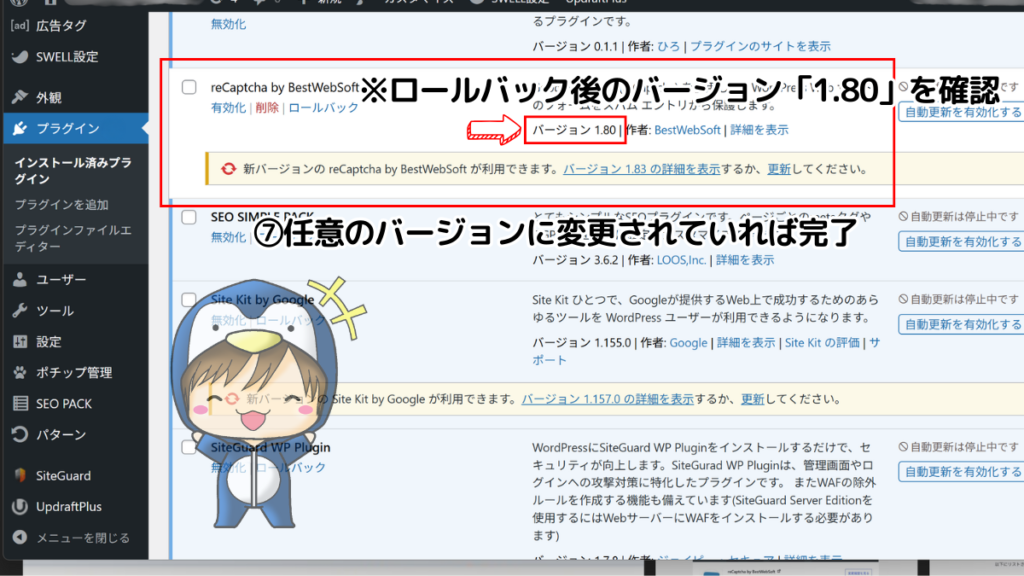
Task: Open UpdraftPlus in the sidebar
Action: (69, 506)
